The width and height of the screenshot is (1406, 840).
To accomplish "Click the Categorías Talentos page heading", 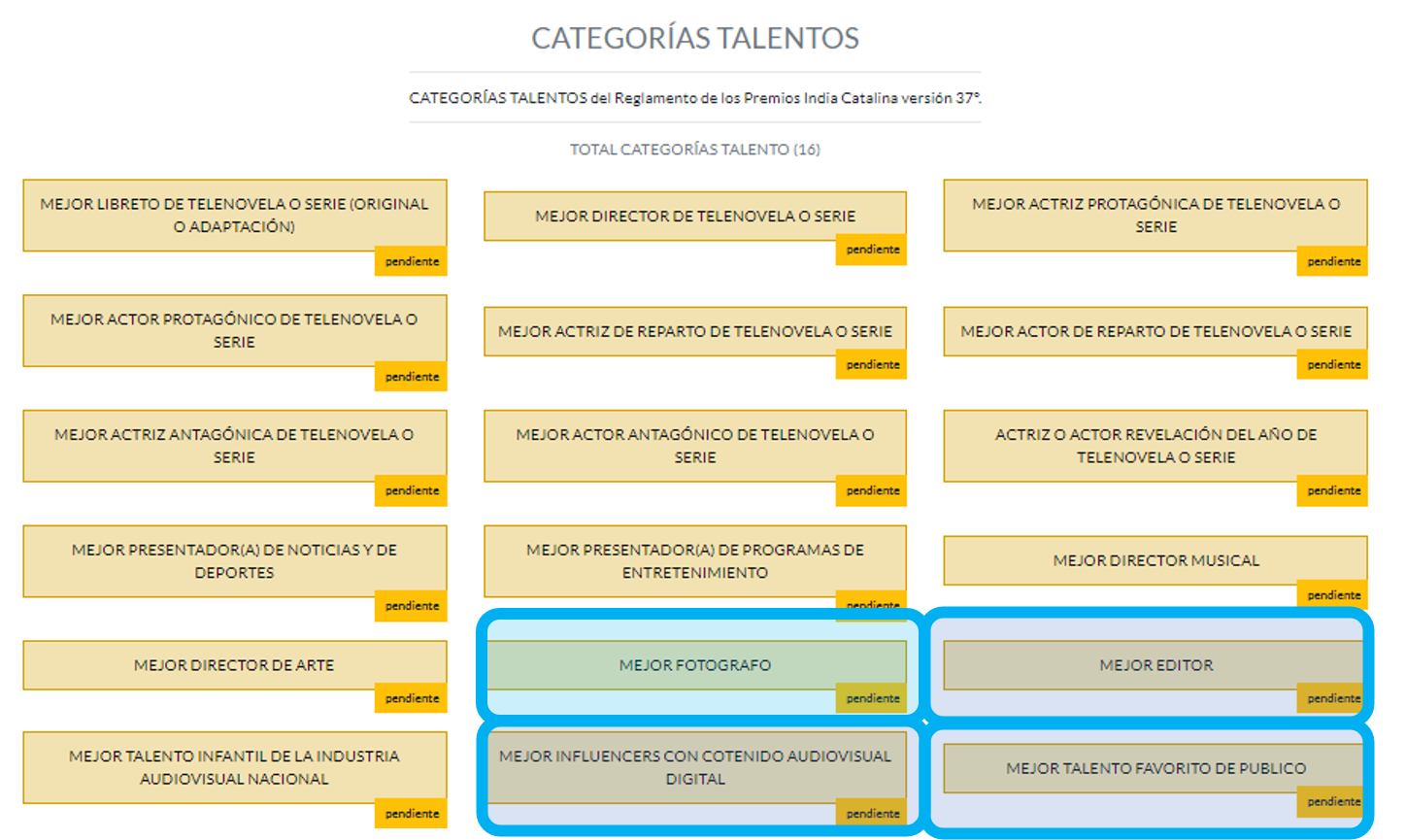I will 695,38.
